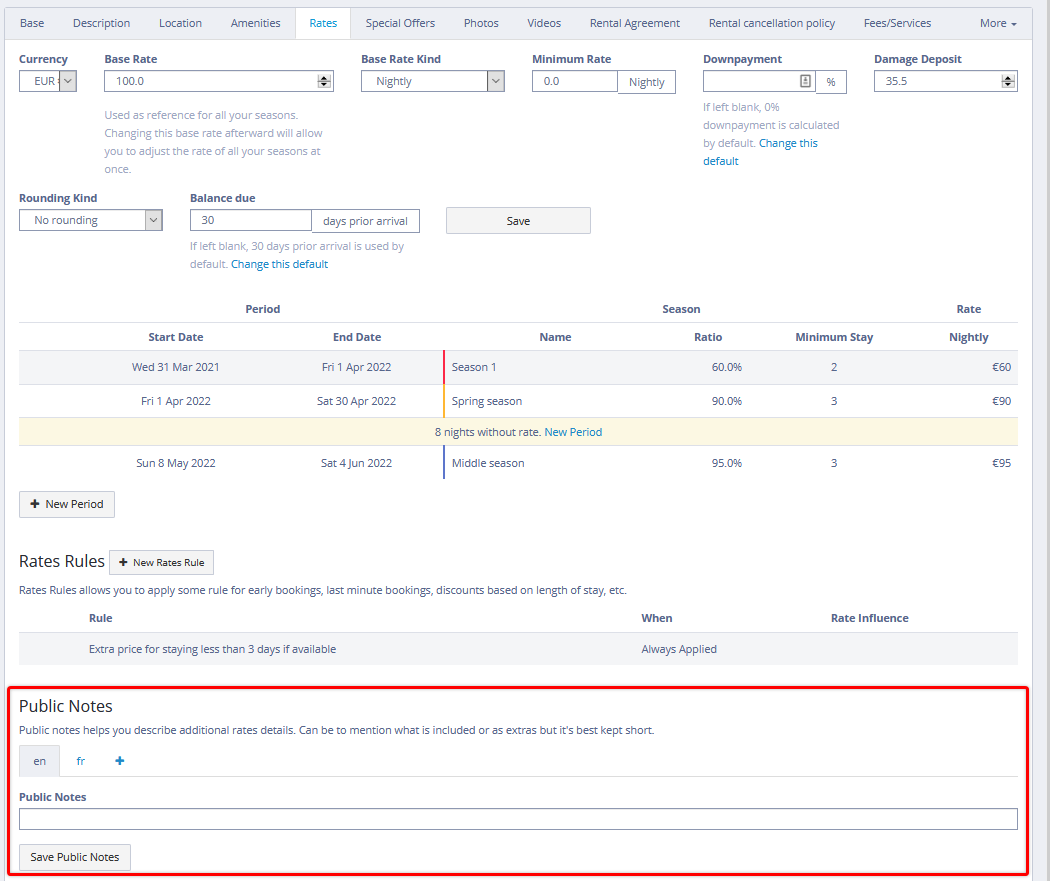Click the plus icon to add language tab

[x=120, y=761]
